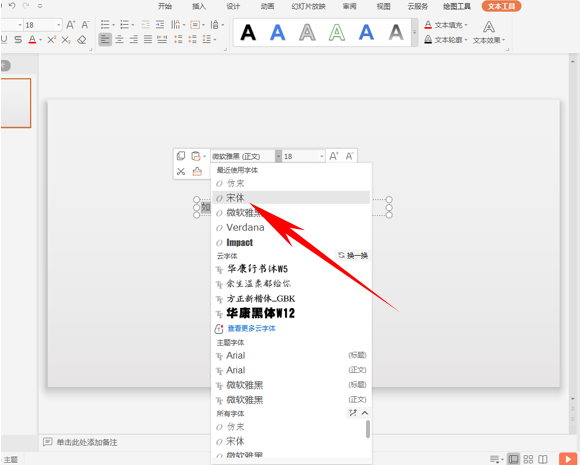The image size is (580, 465).
Task: Choose the solid blue A text style next to black
Action: point(277,33)
